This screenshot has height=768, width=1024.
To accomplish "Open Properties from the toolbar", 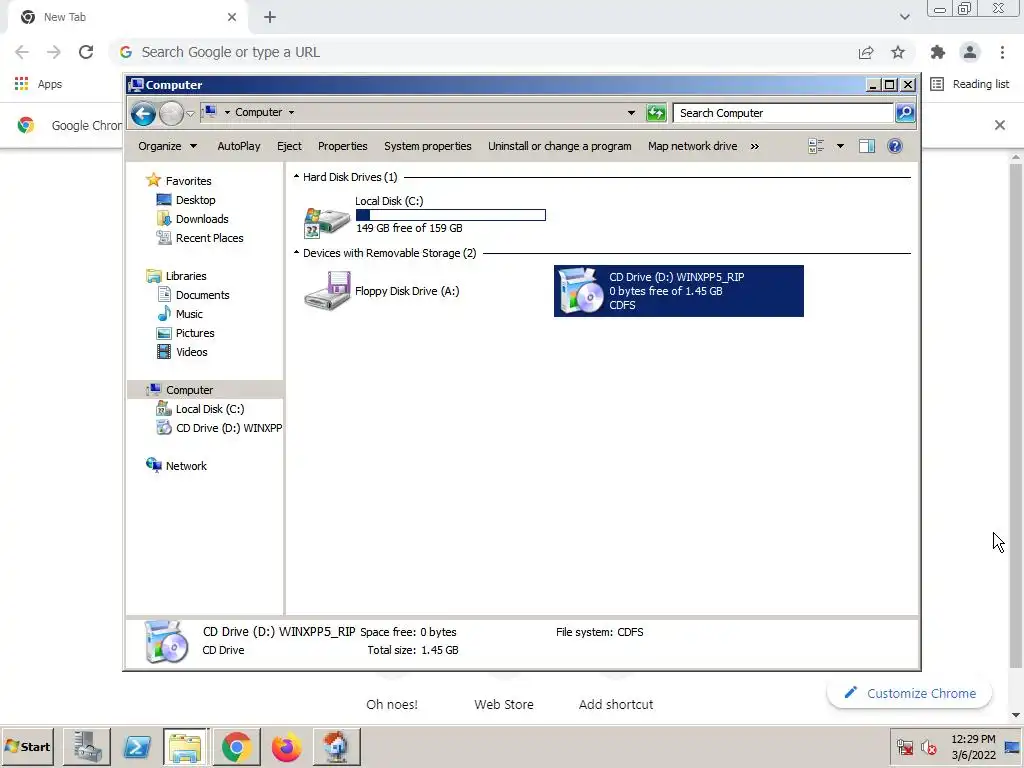I will 343,146.
